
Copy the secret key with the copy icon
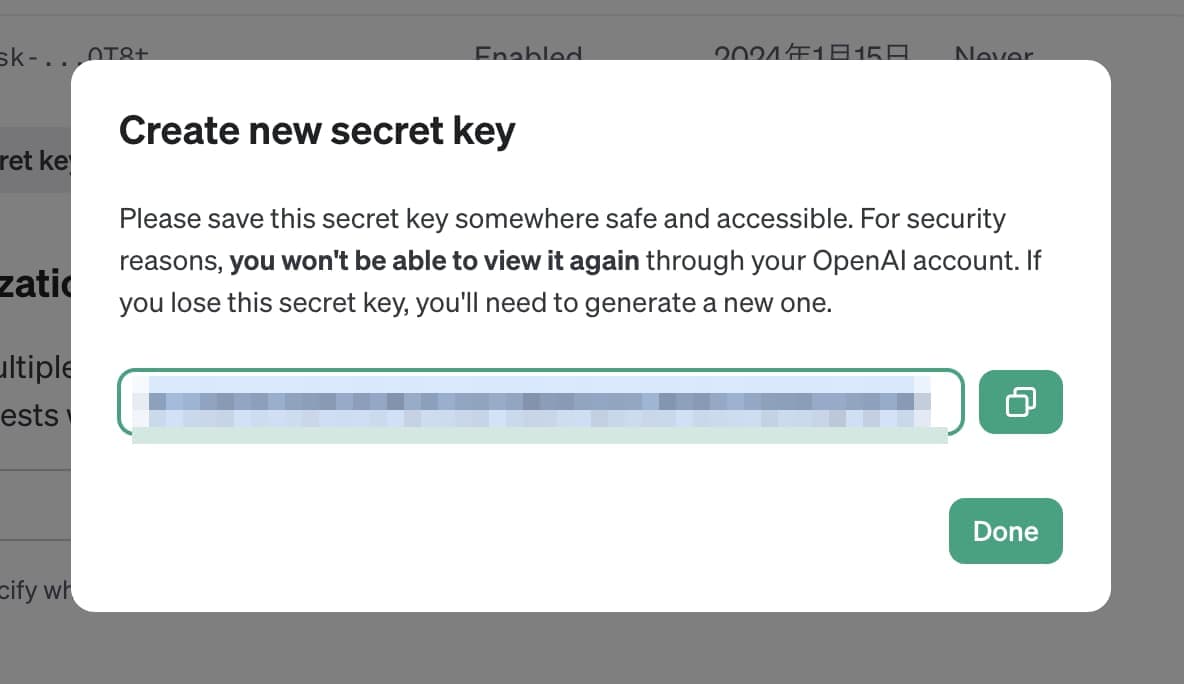click(x=1020, y=402)
